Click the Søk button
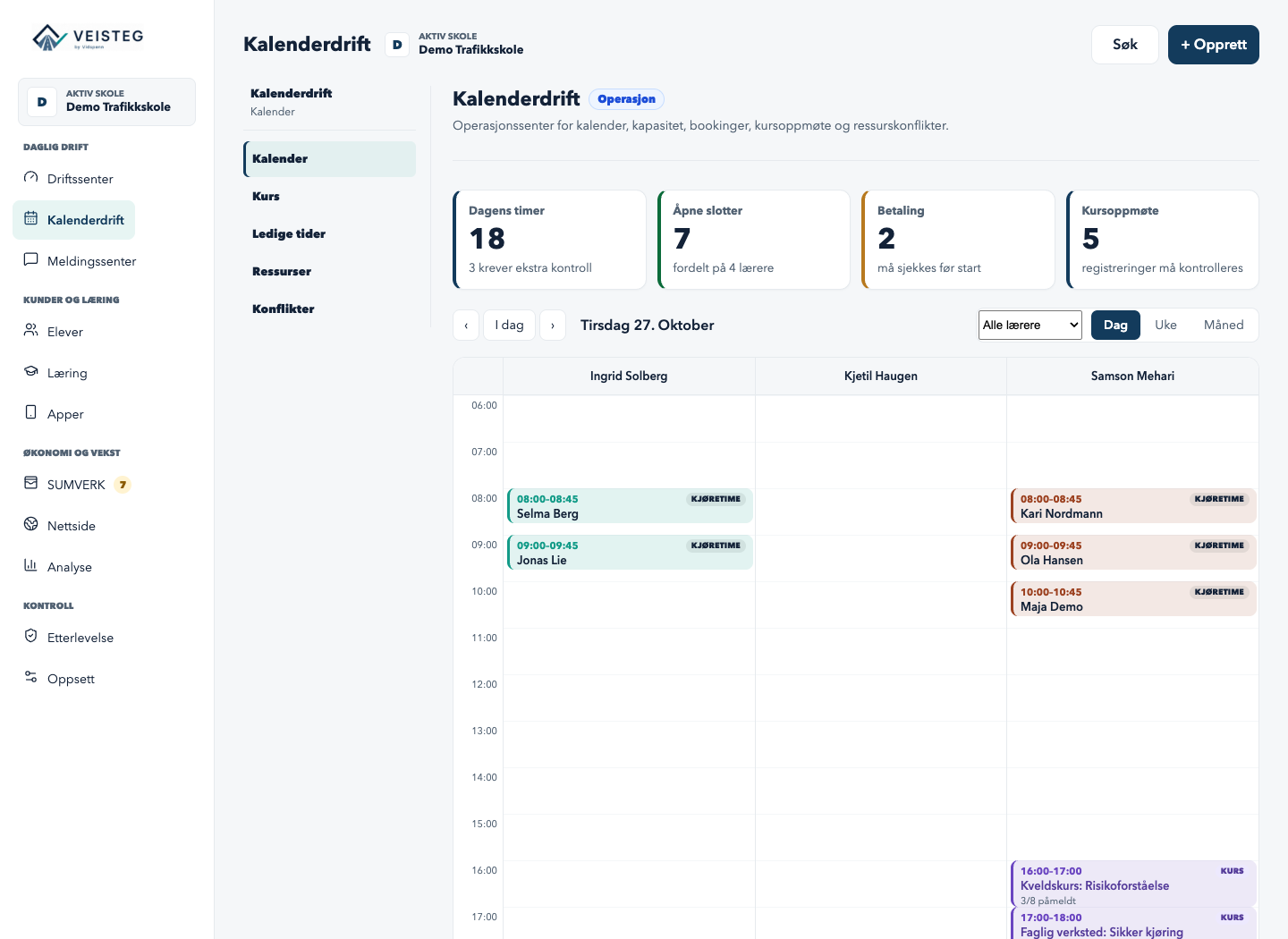1288x939 pixels. point(1125,45)
